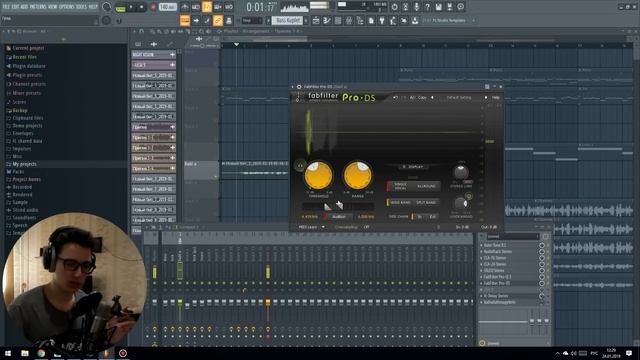Viewport: 640px width, 360px height.
Task: Open the Pro-DS MIDI Learn dropdown
Action: (x=311, y=227)
